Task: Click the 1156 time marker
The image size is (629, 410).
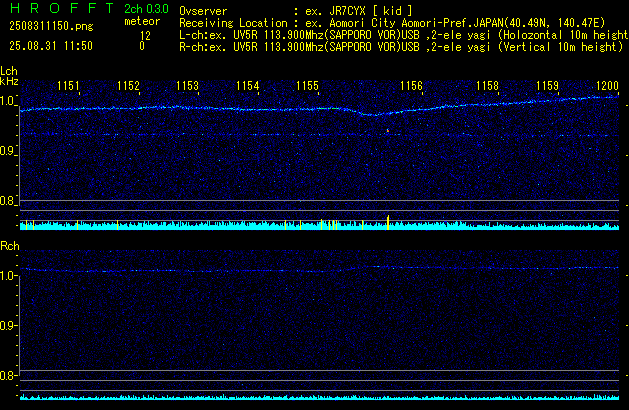Action: tap(411, 86)
